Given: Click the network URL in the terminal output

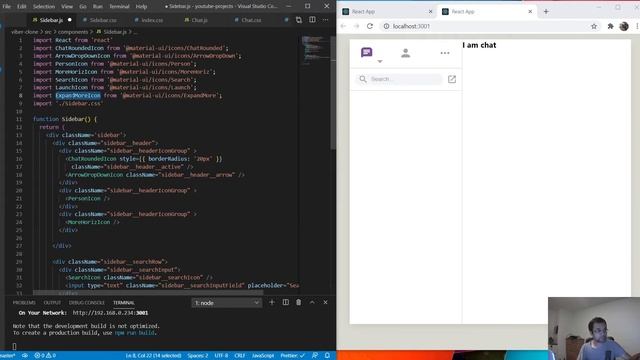Looking at the screenshot, I should tap(110, 313).
